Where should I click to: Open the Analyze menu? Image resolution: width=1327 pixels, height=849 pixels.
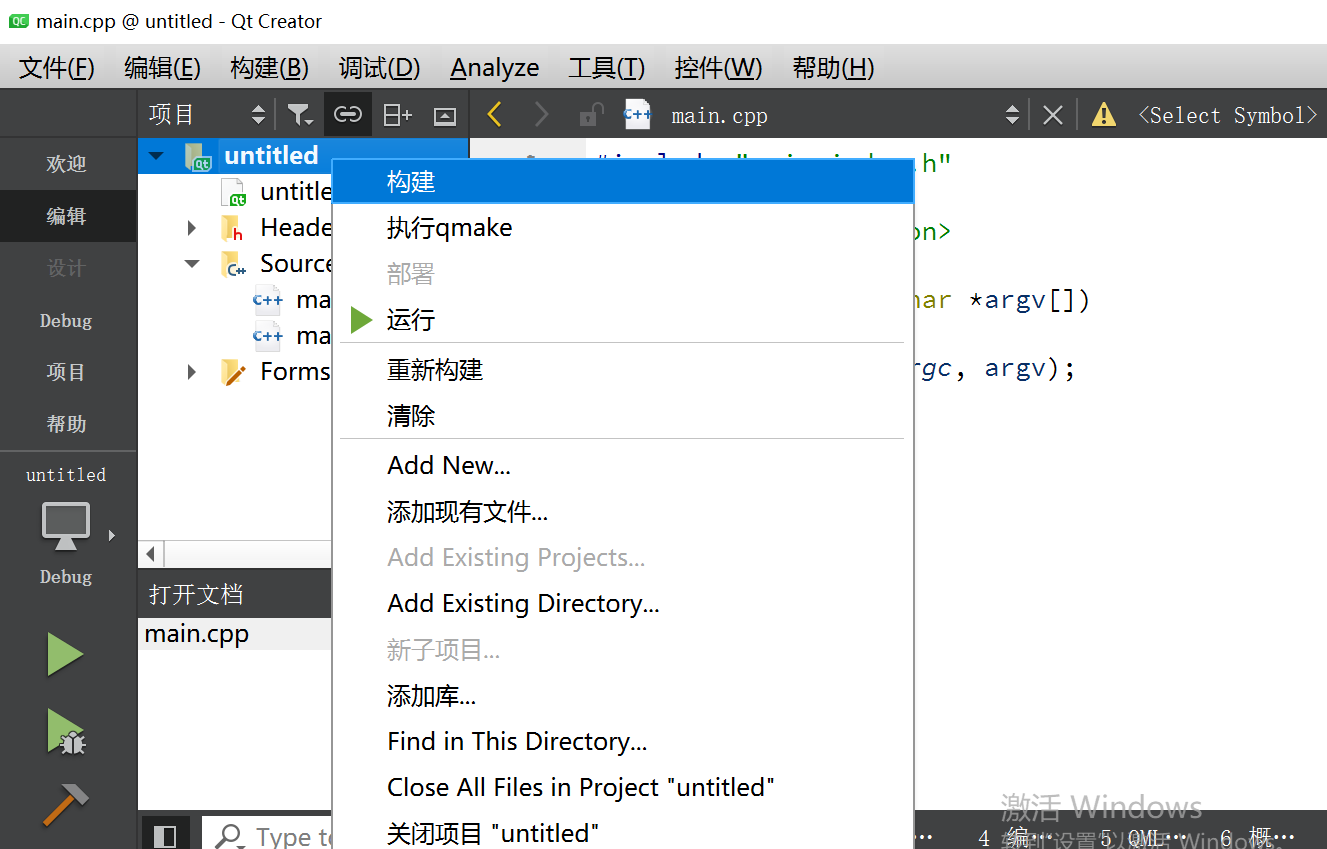[495, 68]
